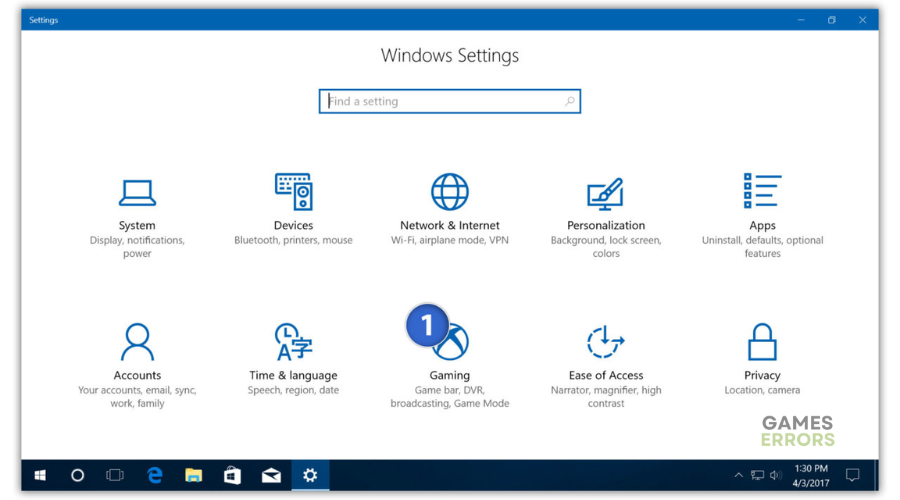Open the volume tray icon
The image size is (900, 500).
[x=776, y=475]
